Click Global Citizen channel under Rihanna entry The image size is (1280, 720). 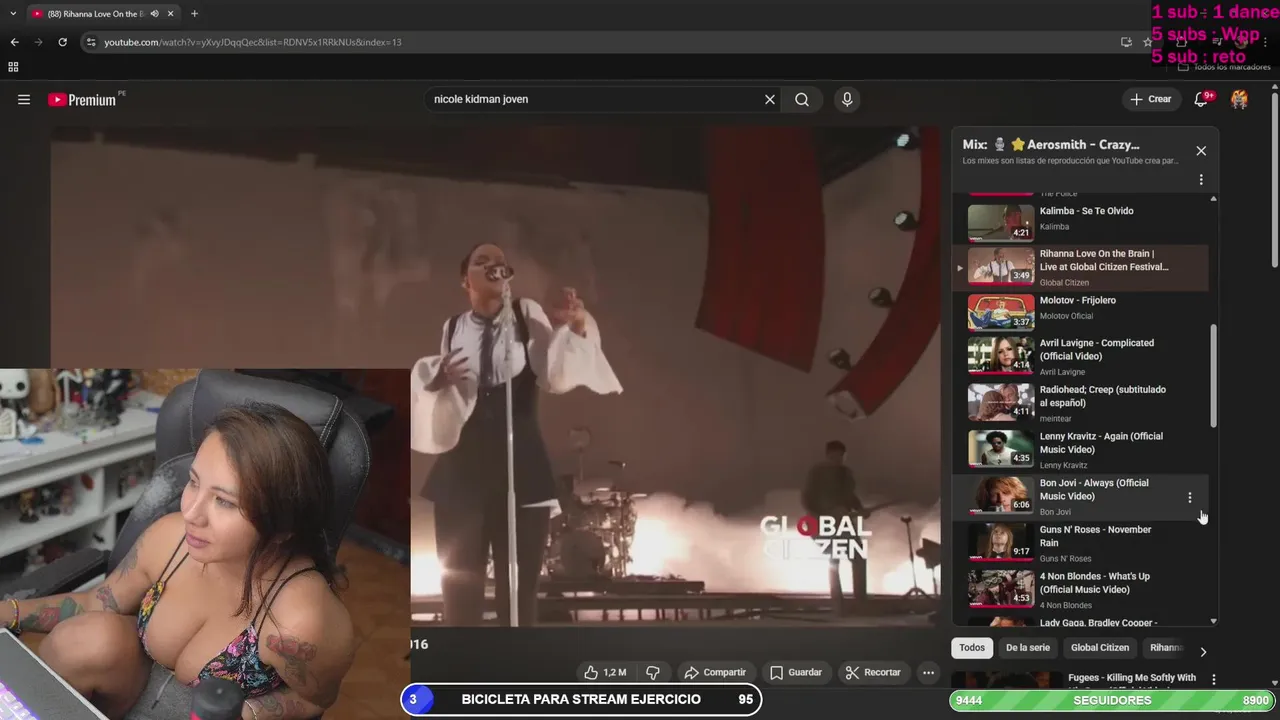pos(1064,283)
